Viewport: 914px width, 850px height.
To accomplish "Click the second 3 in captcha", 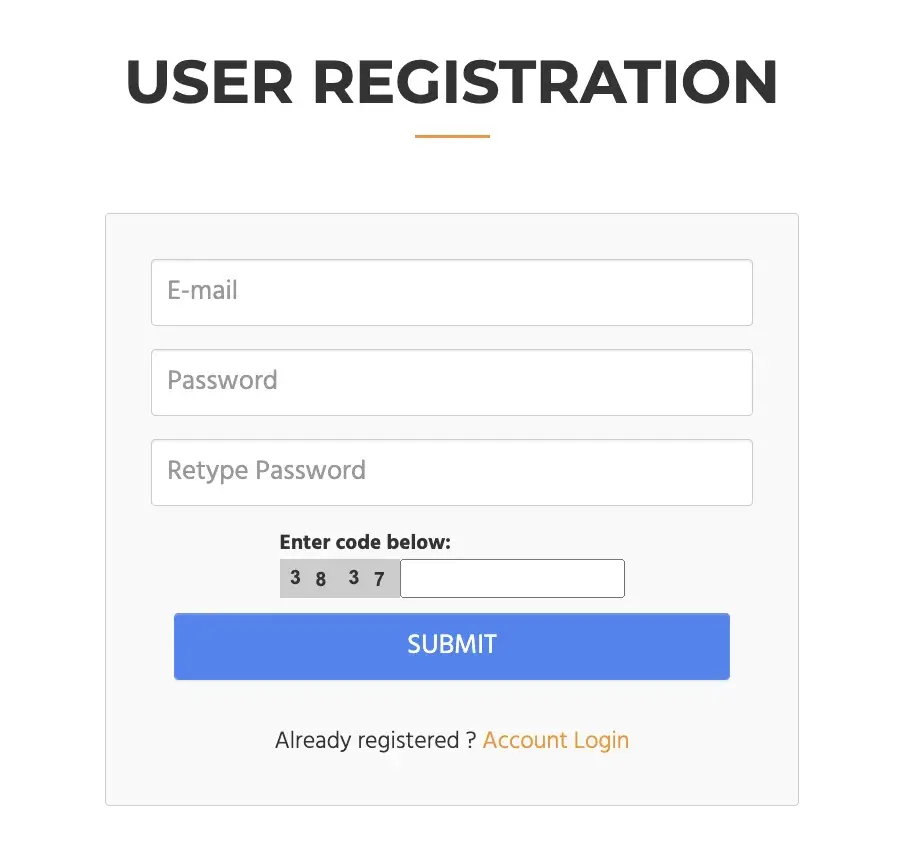I will [353, 577].
